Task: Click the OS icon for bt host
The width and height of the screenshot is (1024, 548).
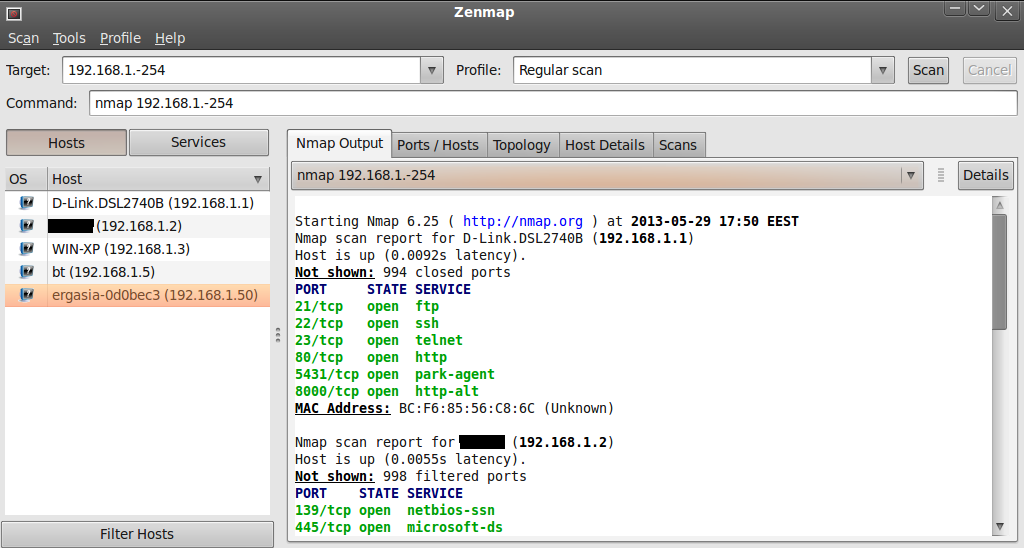Action: pos(26,271)
